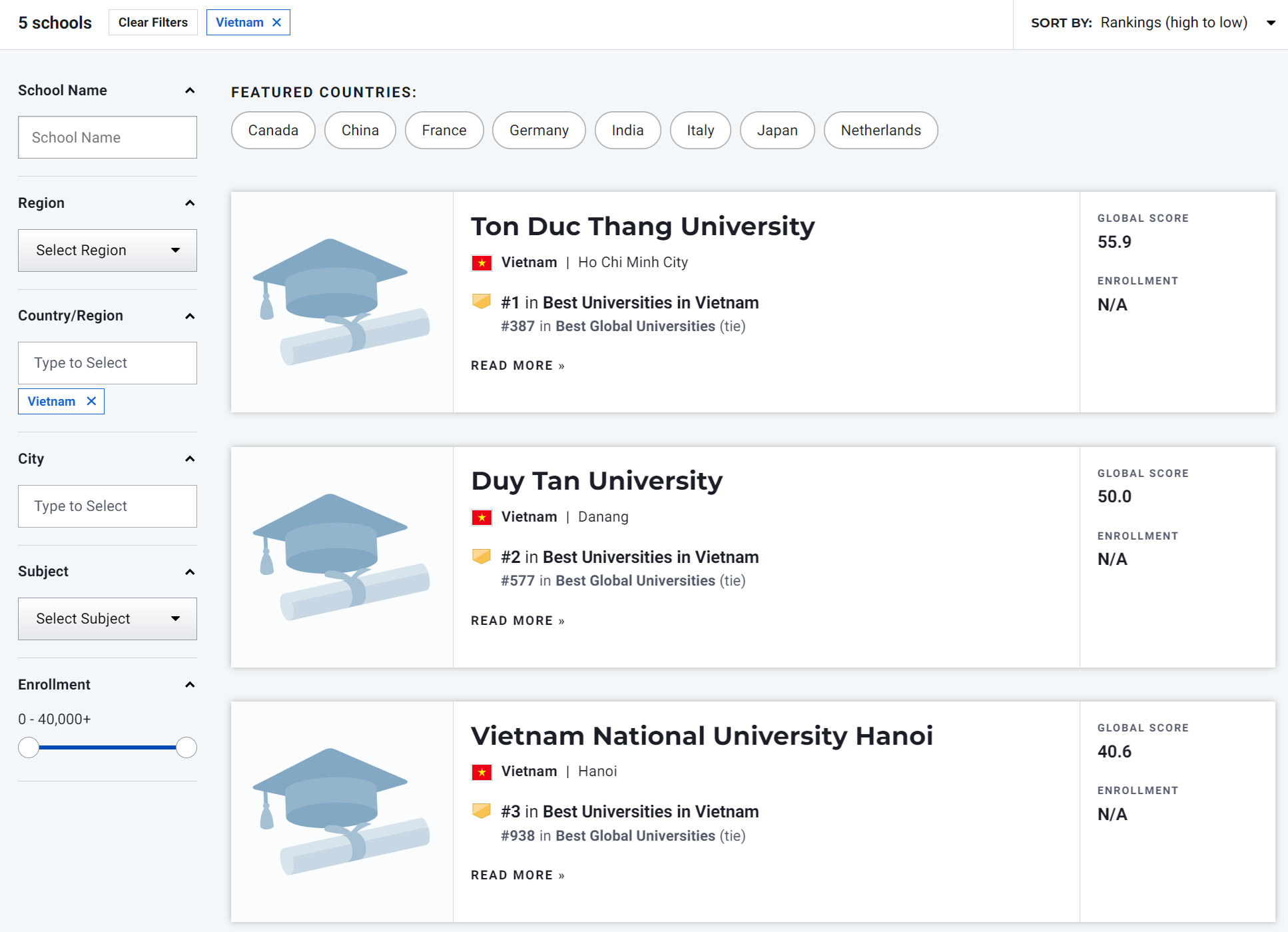
Task: Collapse the Region filter section
Action: point(190,203)
